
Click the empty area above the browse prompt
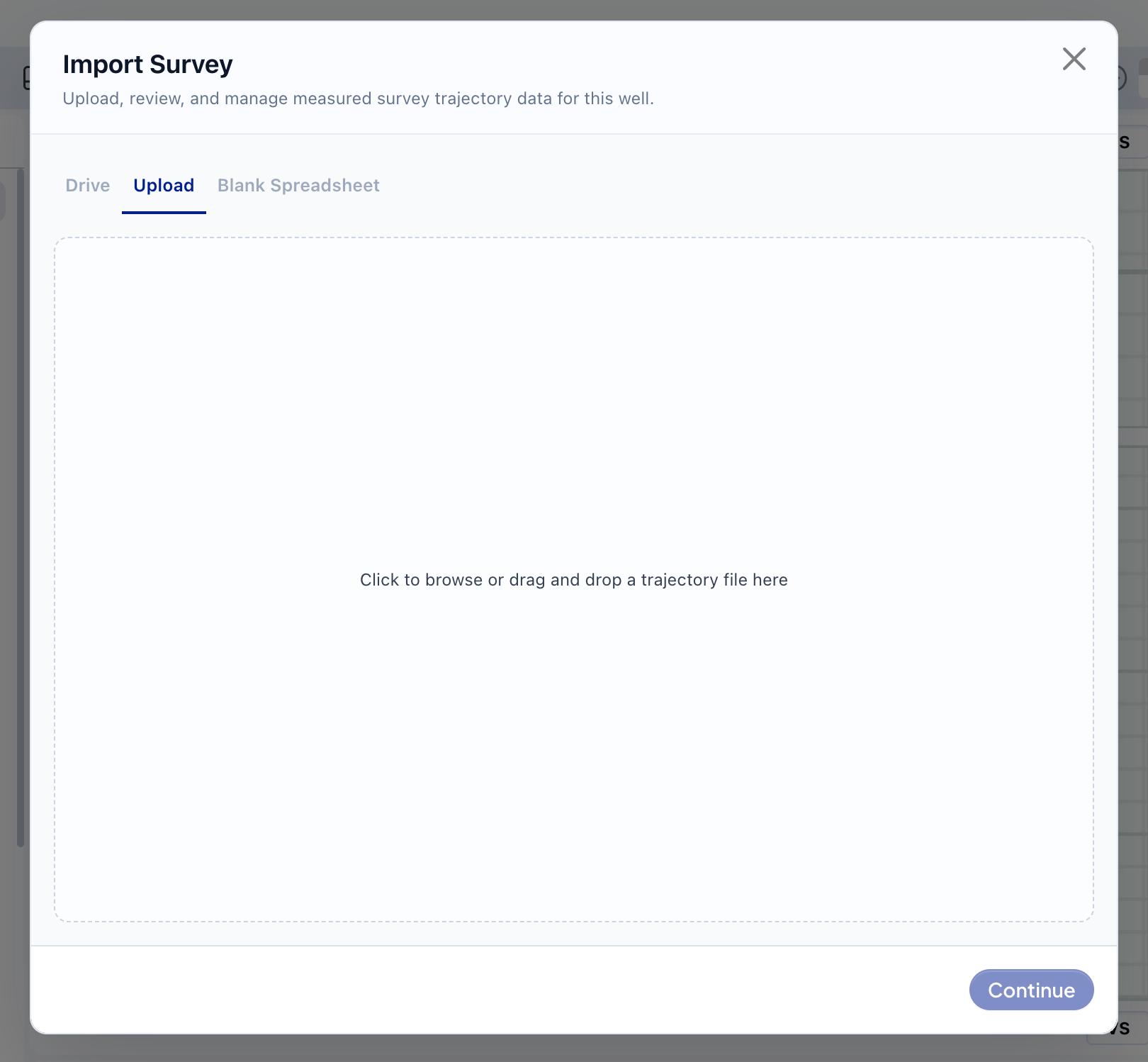574,404
